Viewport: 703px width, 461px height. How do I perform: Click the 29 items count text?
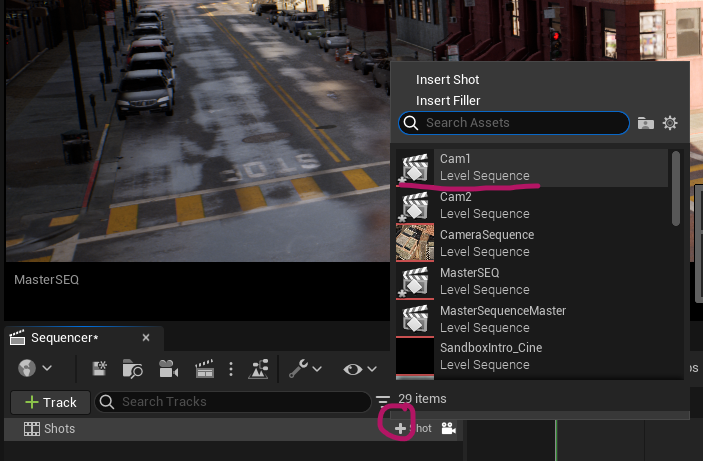(x=422, y=399)
